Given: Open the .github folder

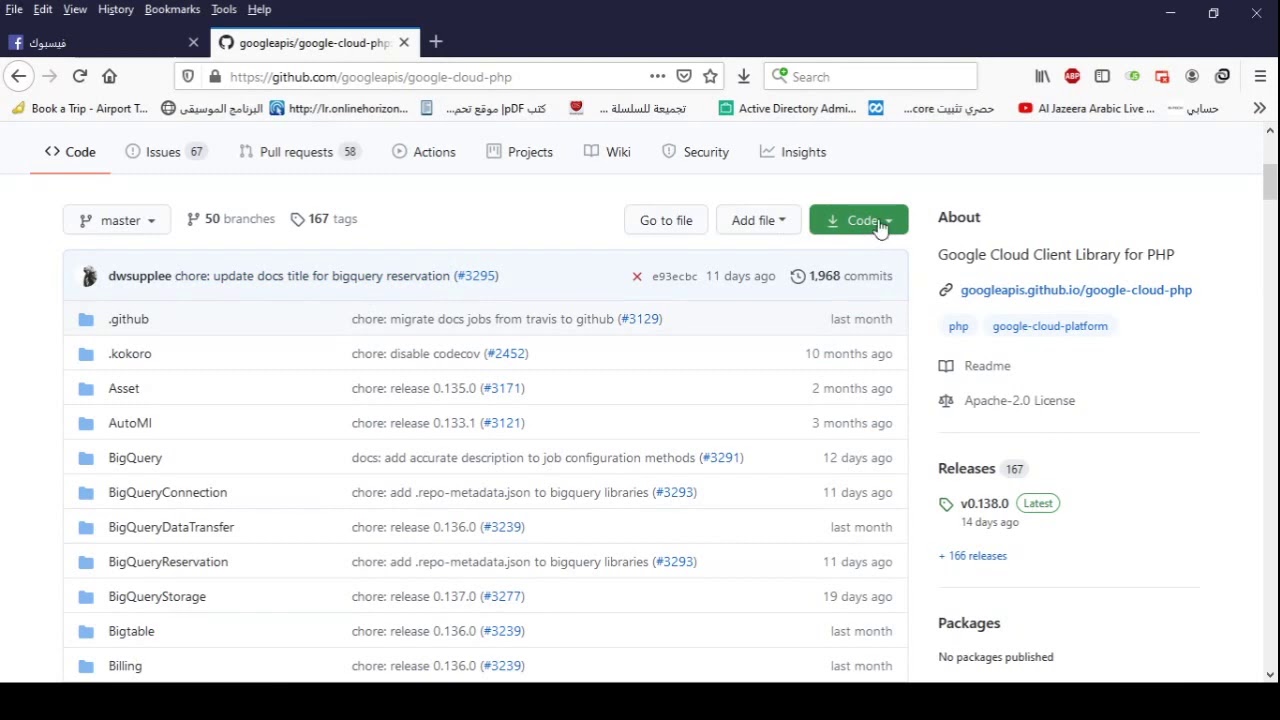Looking at the screenshot, I should 129,319.
